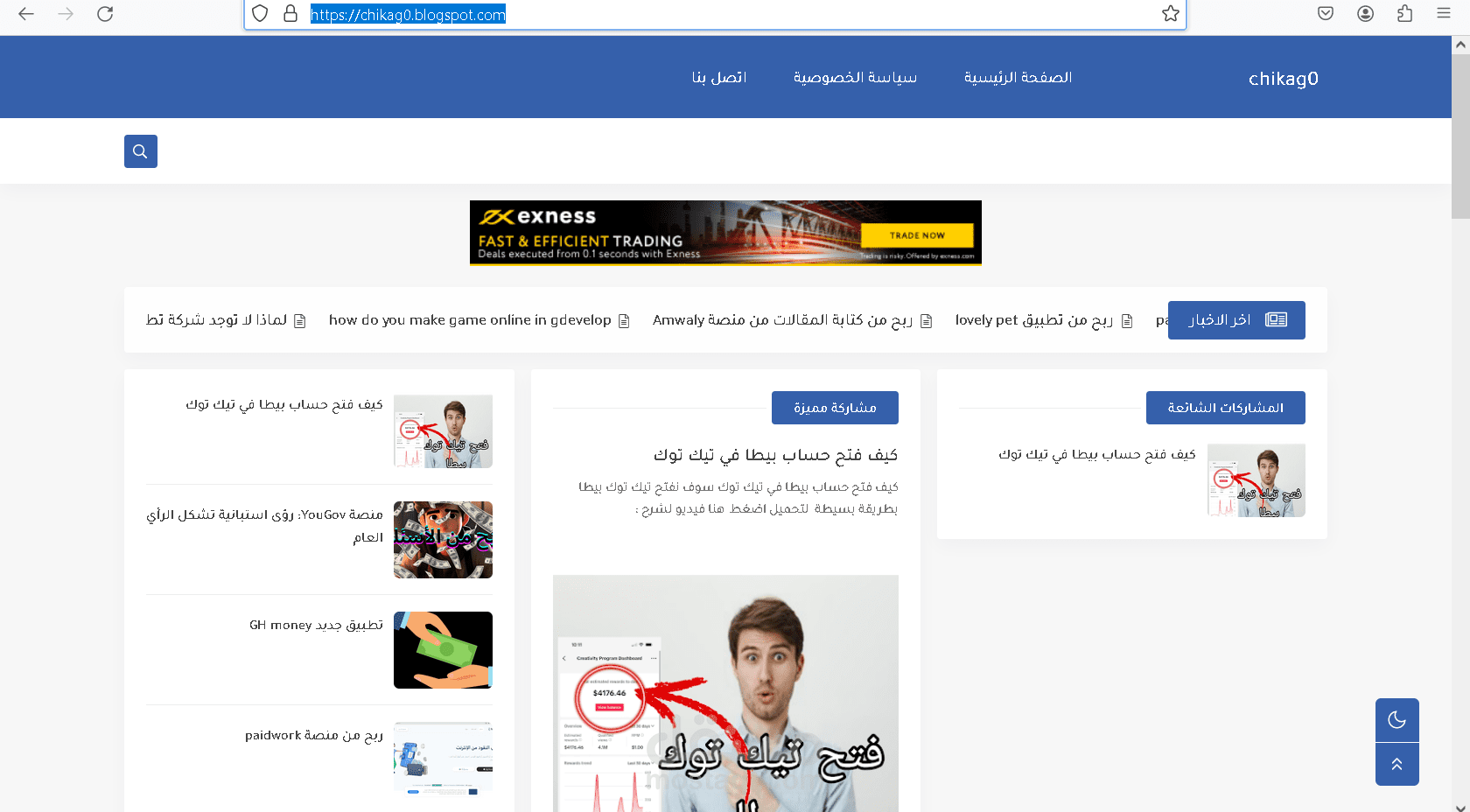The height and width of the screenshot is (812, 1470).
Task: Click the address bar URL field
Action: coord(715,14)
